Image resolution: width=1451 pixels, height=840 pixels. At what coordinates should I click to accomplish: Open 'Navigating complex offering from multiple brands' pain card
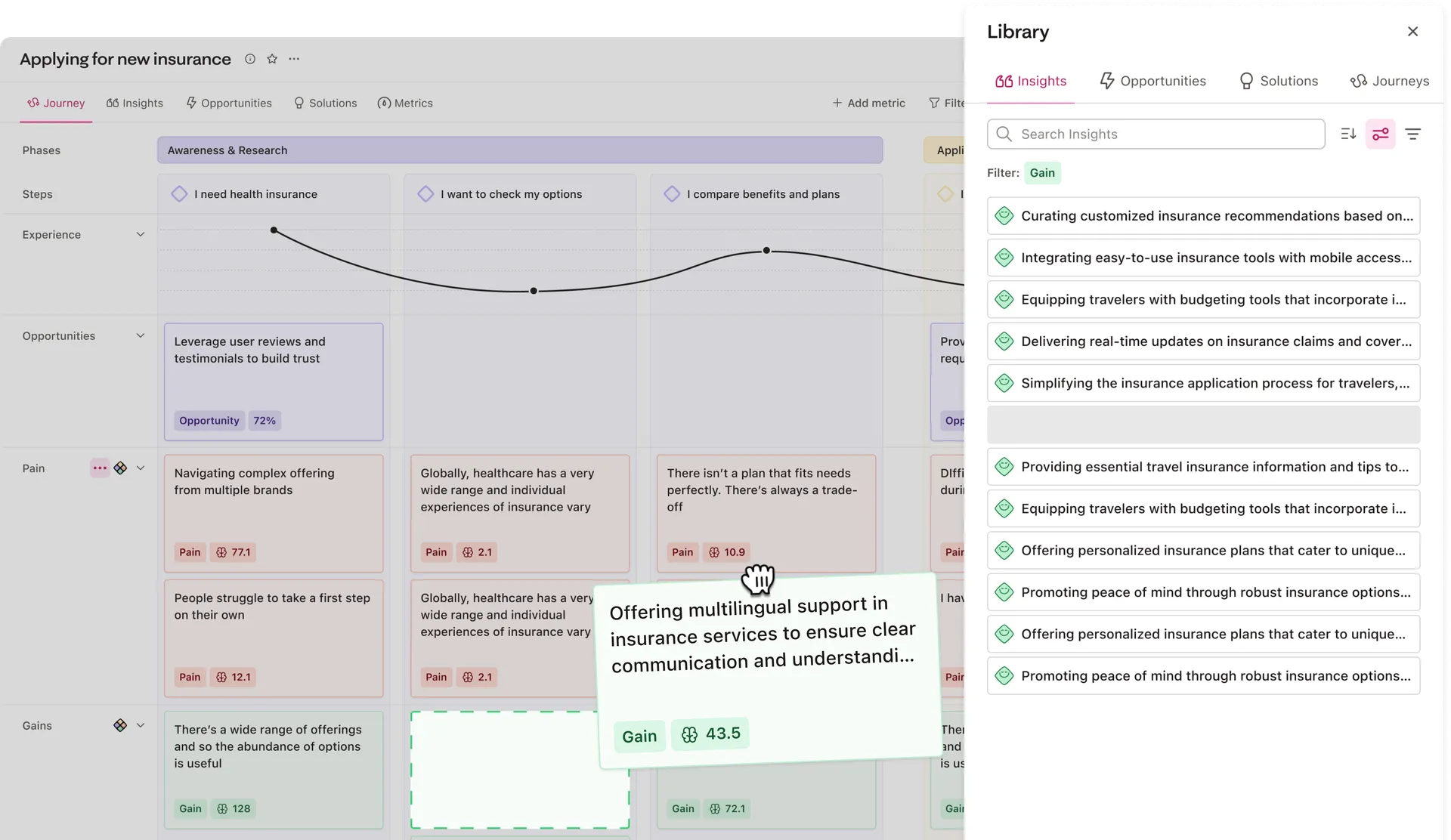(x=274, y=513)
